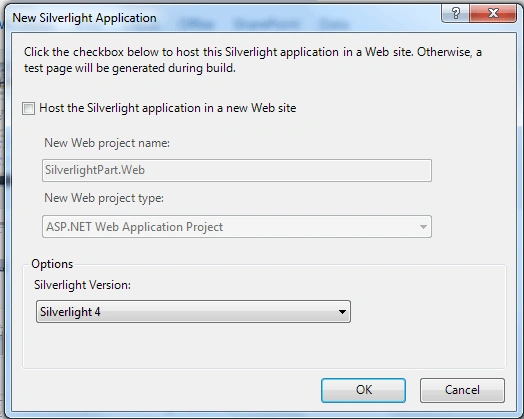Open the ASP.NET Web Application Project combo box
Viewport: 524px width, 419px height.
click(x=237, y=227)
